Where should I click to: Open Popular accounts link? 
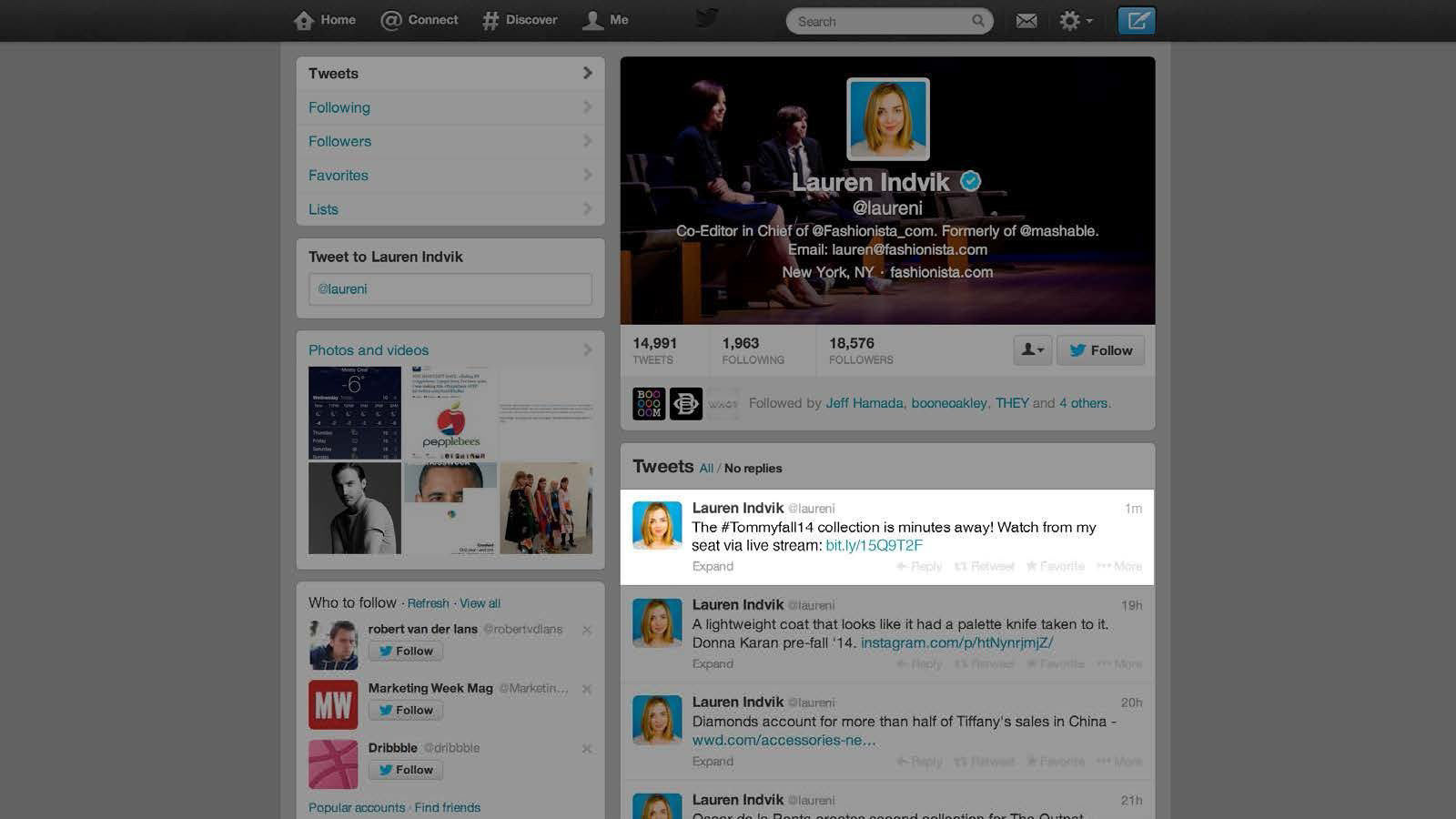click(357, 807)
